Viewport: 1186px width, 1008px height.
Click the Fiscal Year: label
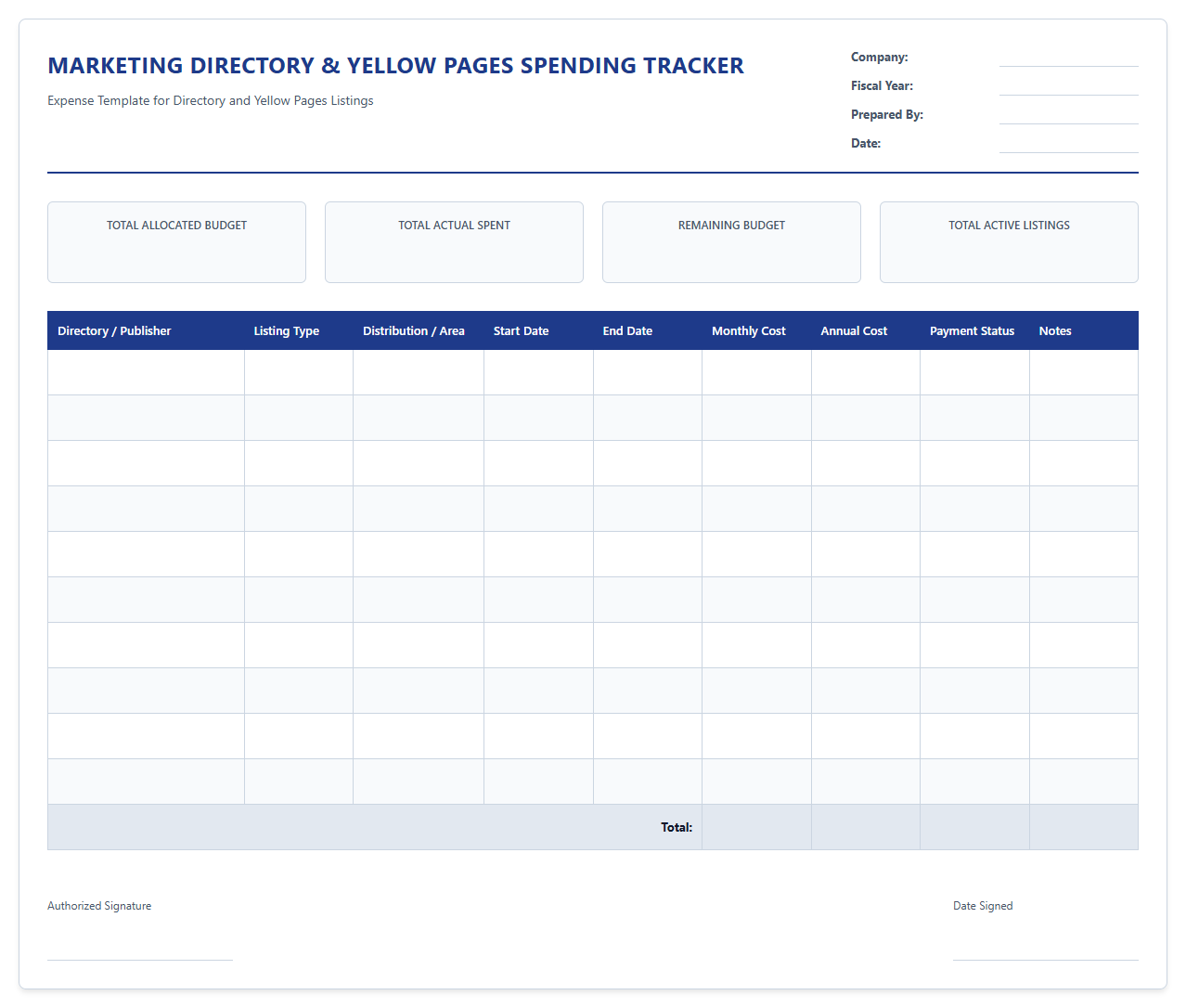[x=882, y=86]
